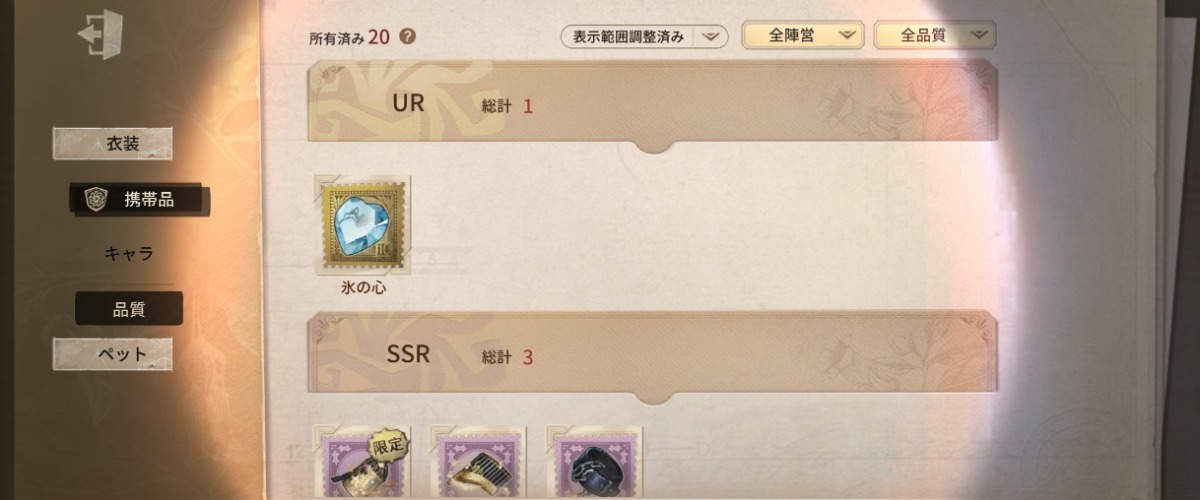Click the shield emblem beside 携帯品

96,199
